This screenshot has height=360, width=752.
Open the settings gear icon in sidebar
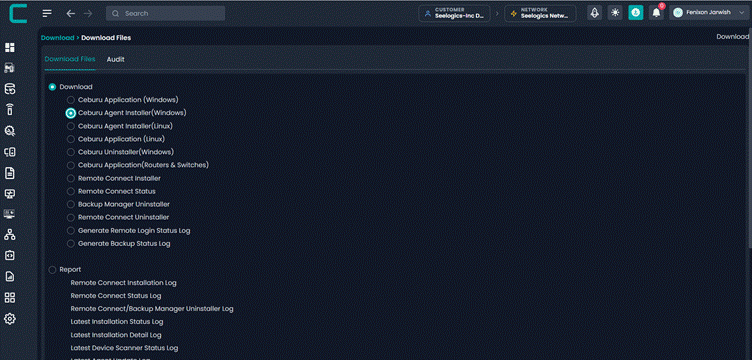pyautogui.click(x=10, y=319)
